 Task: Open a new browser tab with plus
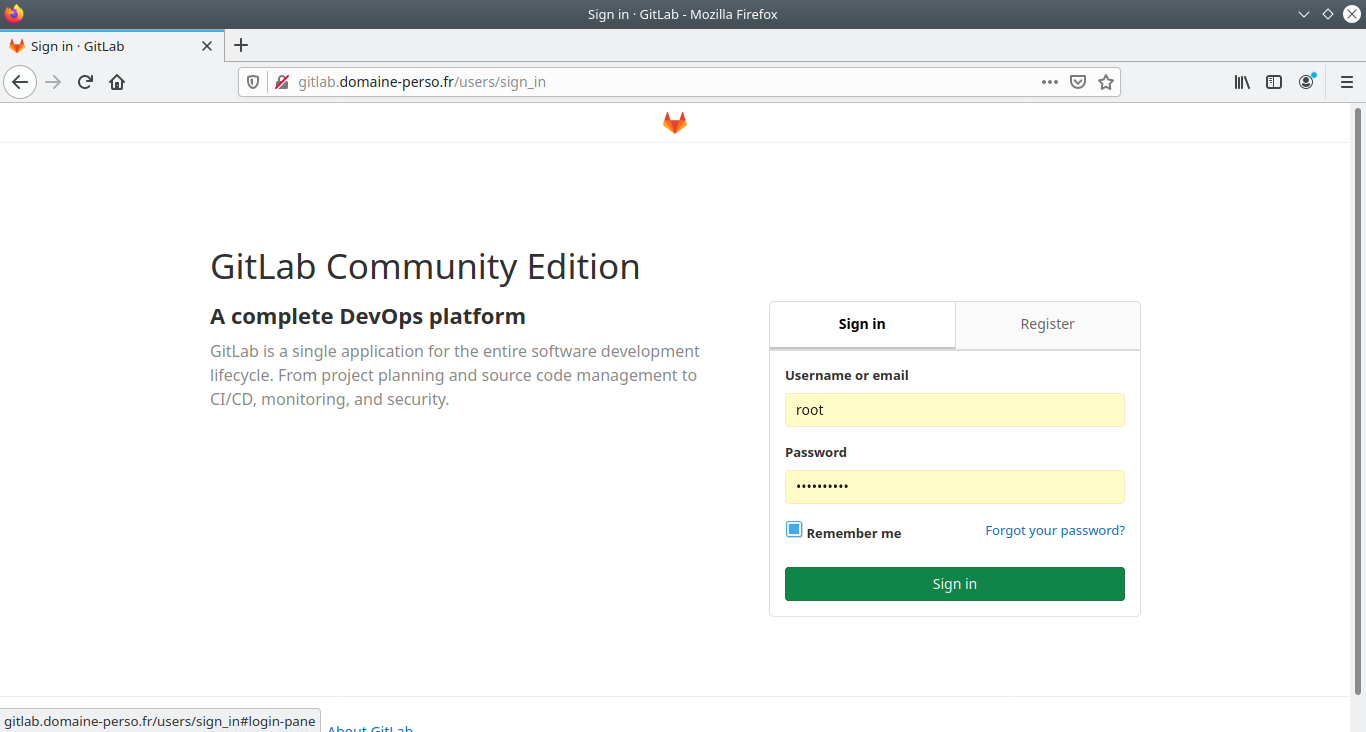[x=241, y=45]
